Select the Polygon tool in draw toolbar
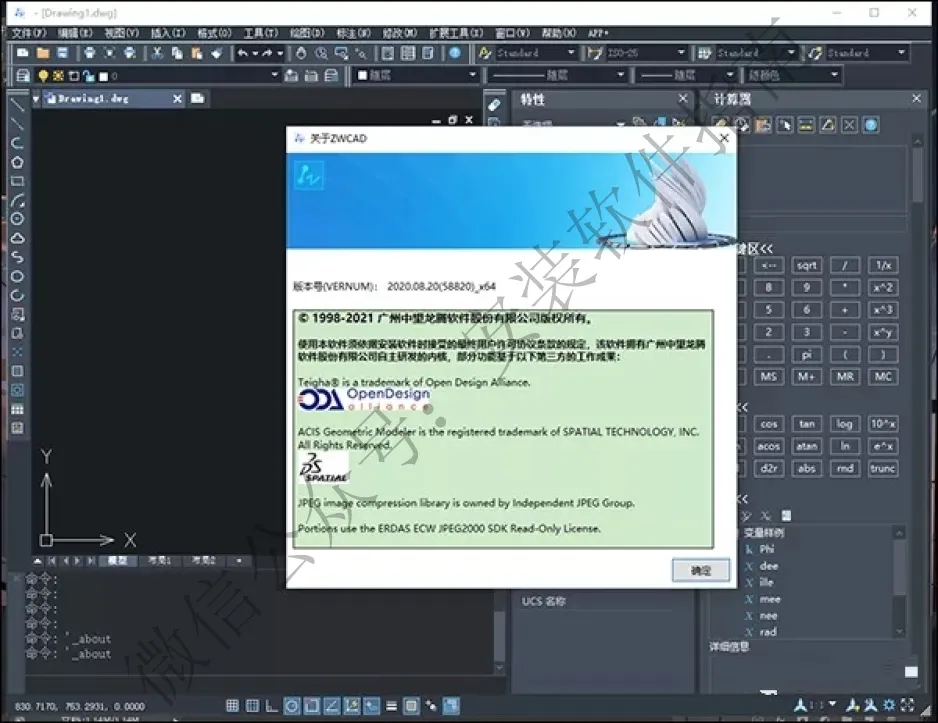The image size is (938, 723). (x=17, y=162)
